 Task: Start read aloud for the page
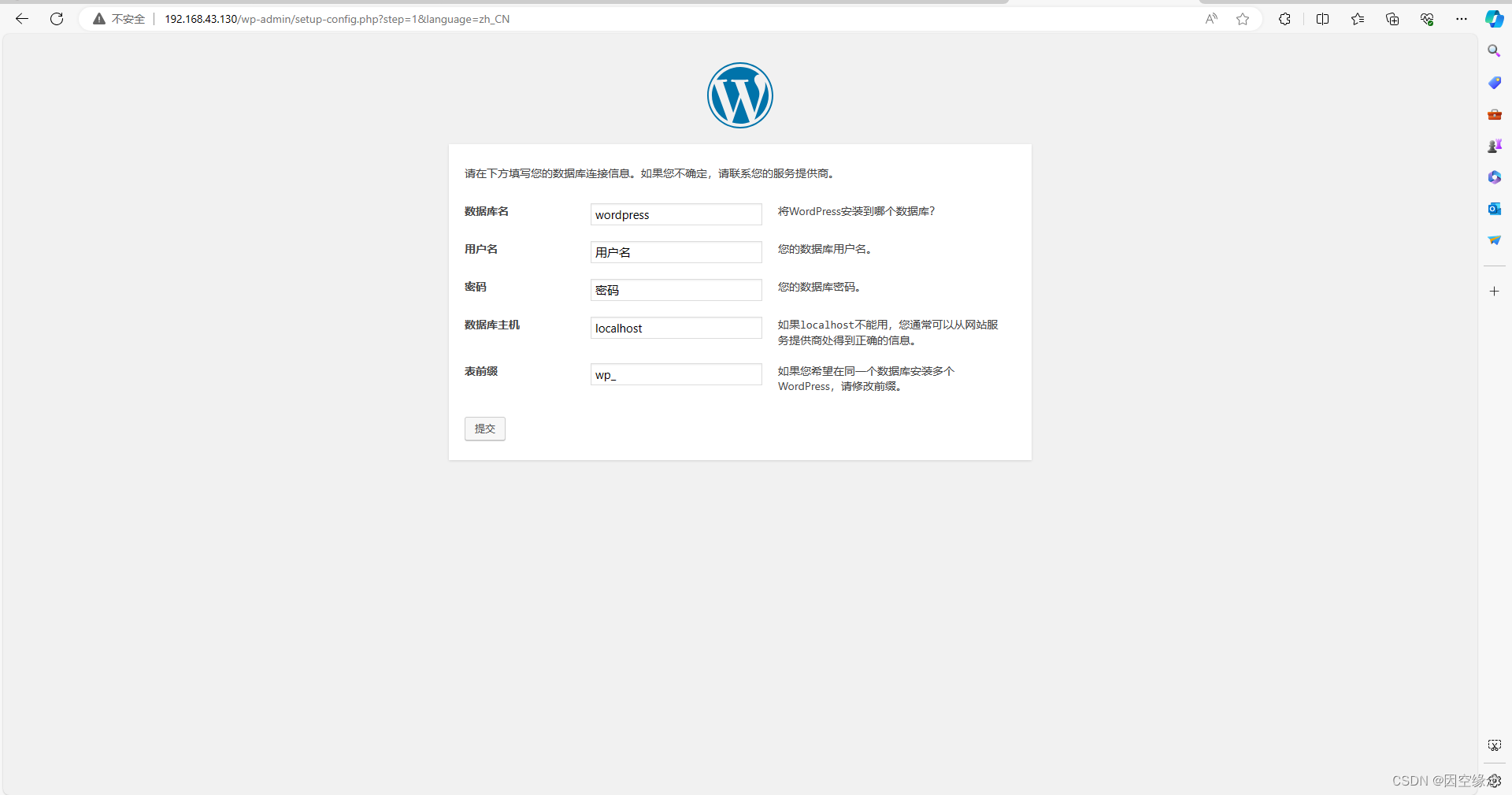[1211, 19]
